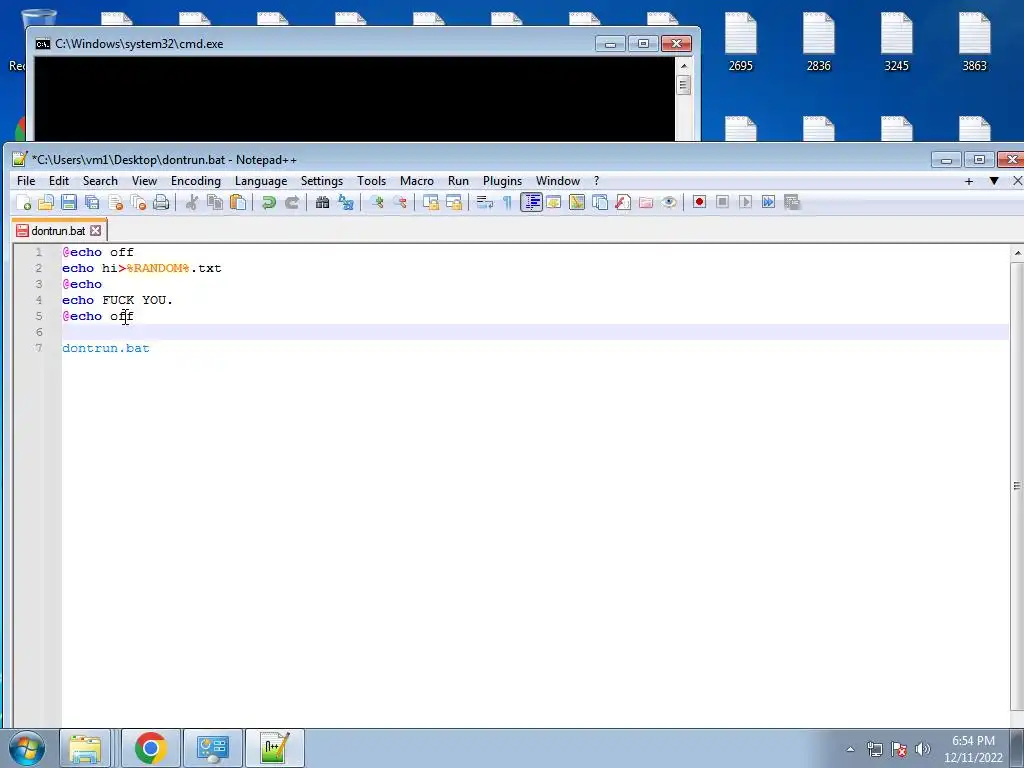The width and height of the screenshot is (1024, 768).
Task: Click %RANDOM% variable on line 2
Action: click(x=157, y=268)
